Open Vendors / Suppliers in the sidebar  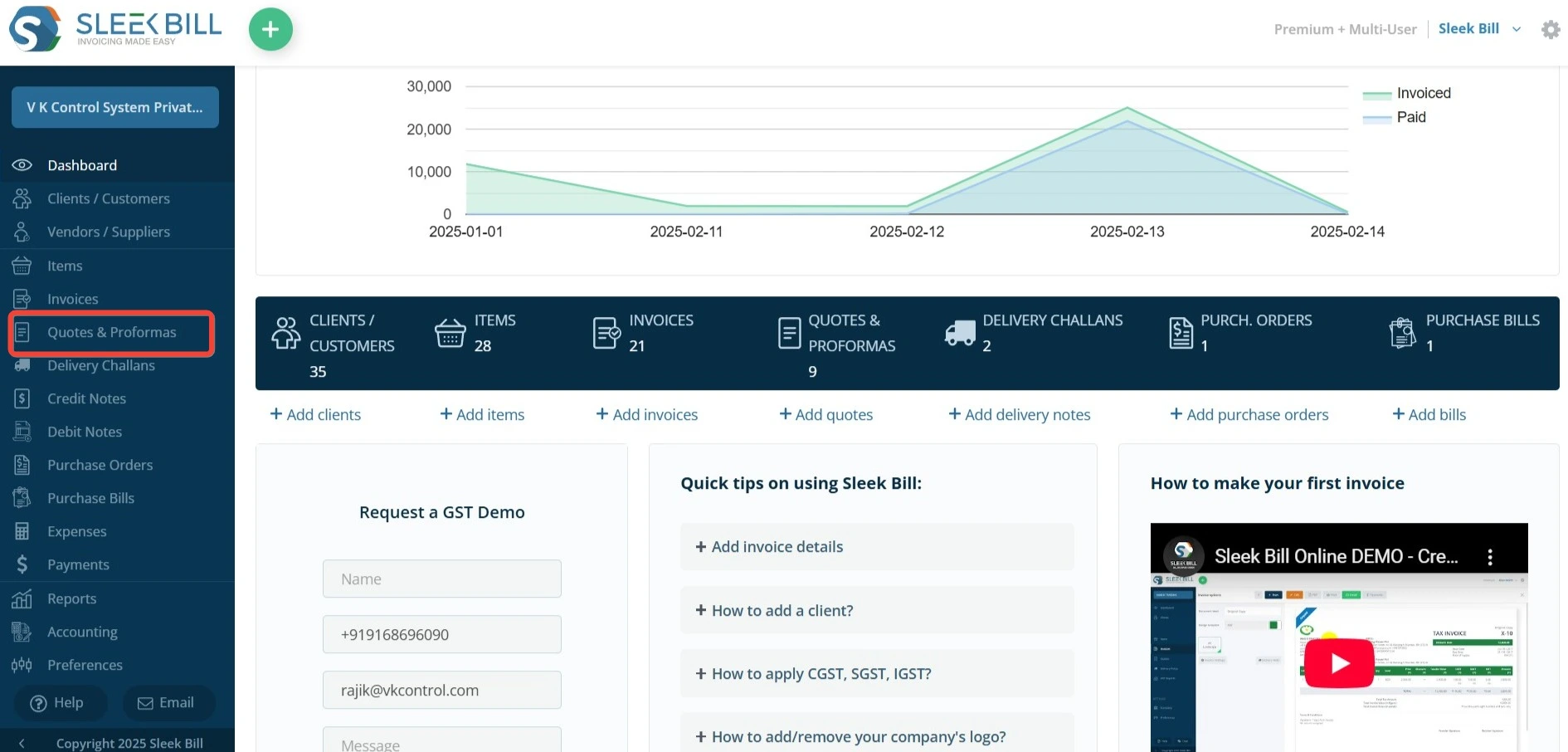point(109,232)
